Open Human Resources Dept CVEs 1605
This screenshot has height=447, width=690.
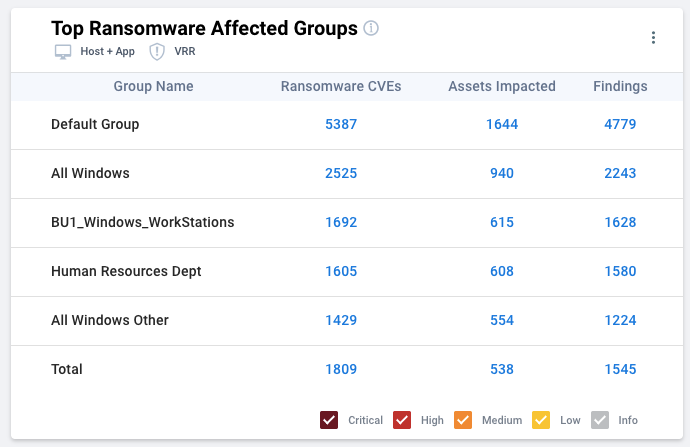(x=341, y=271)
